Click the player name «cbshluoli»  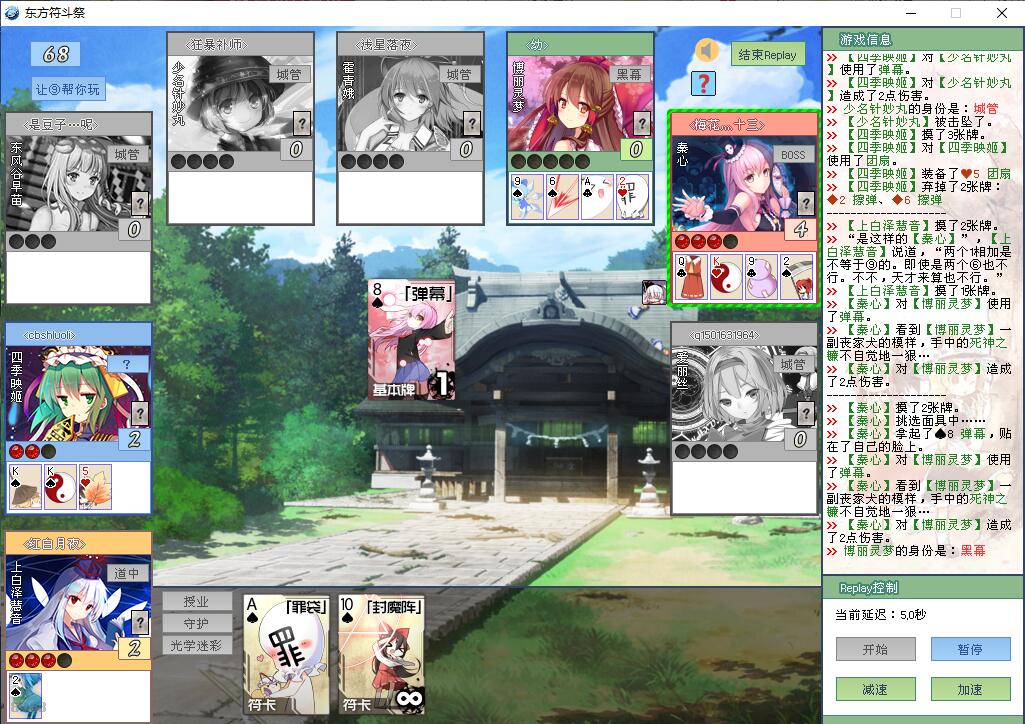(x=50, y=335)
